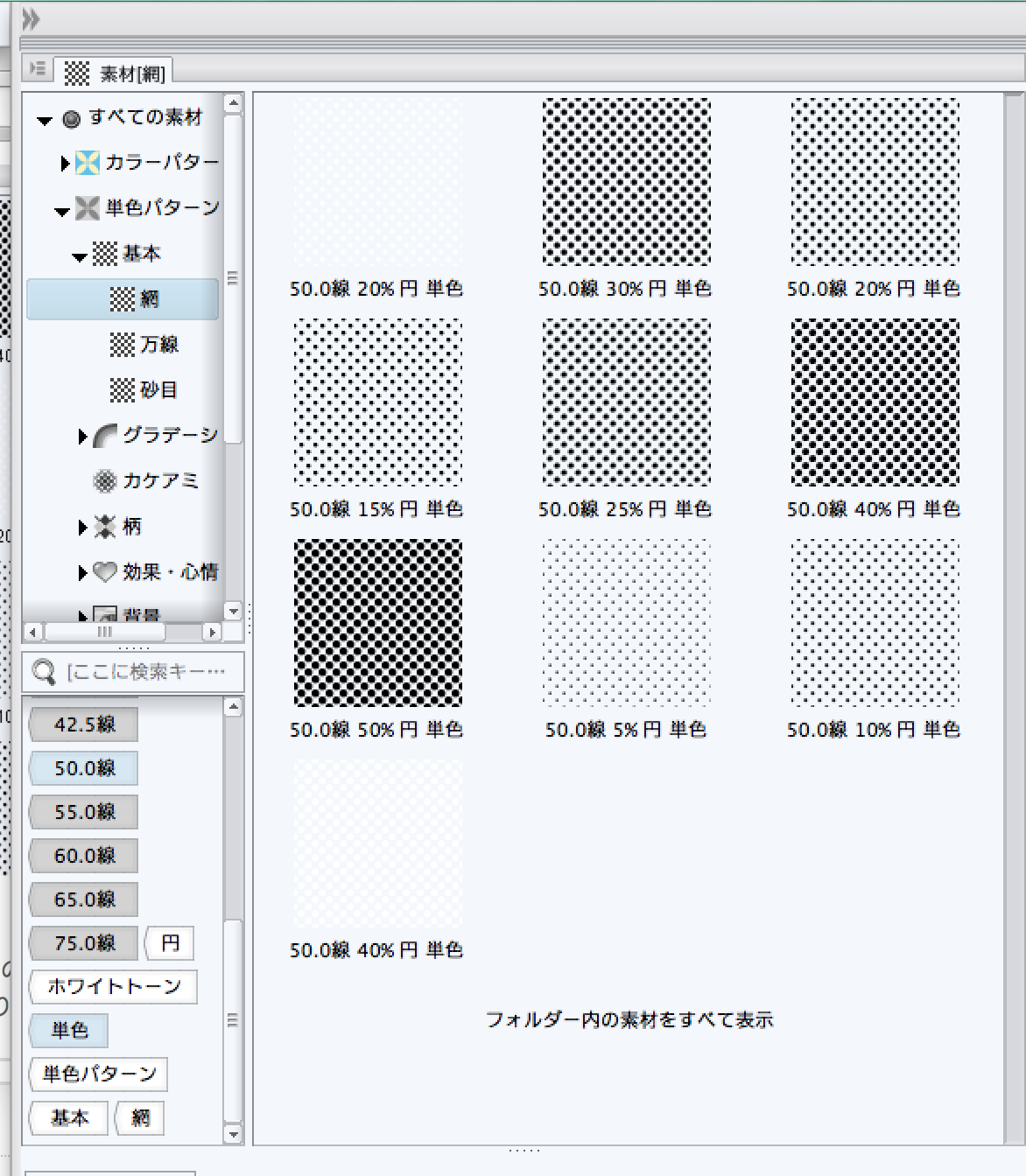Image resolution: width=1026 pixels, height=1176 pixels.
Task: Select the dark 50.0線 40% tone thumbnail
Action: [875, 402]
